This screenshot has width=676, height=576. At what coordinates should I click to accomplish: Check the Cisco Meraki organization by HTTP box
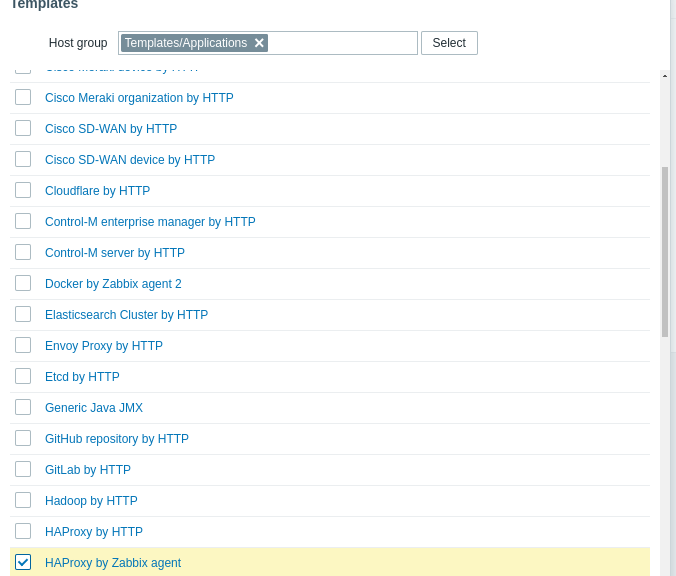click(23, 97)
